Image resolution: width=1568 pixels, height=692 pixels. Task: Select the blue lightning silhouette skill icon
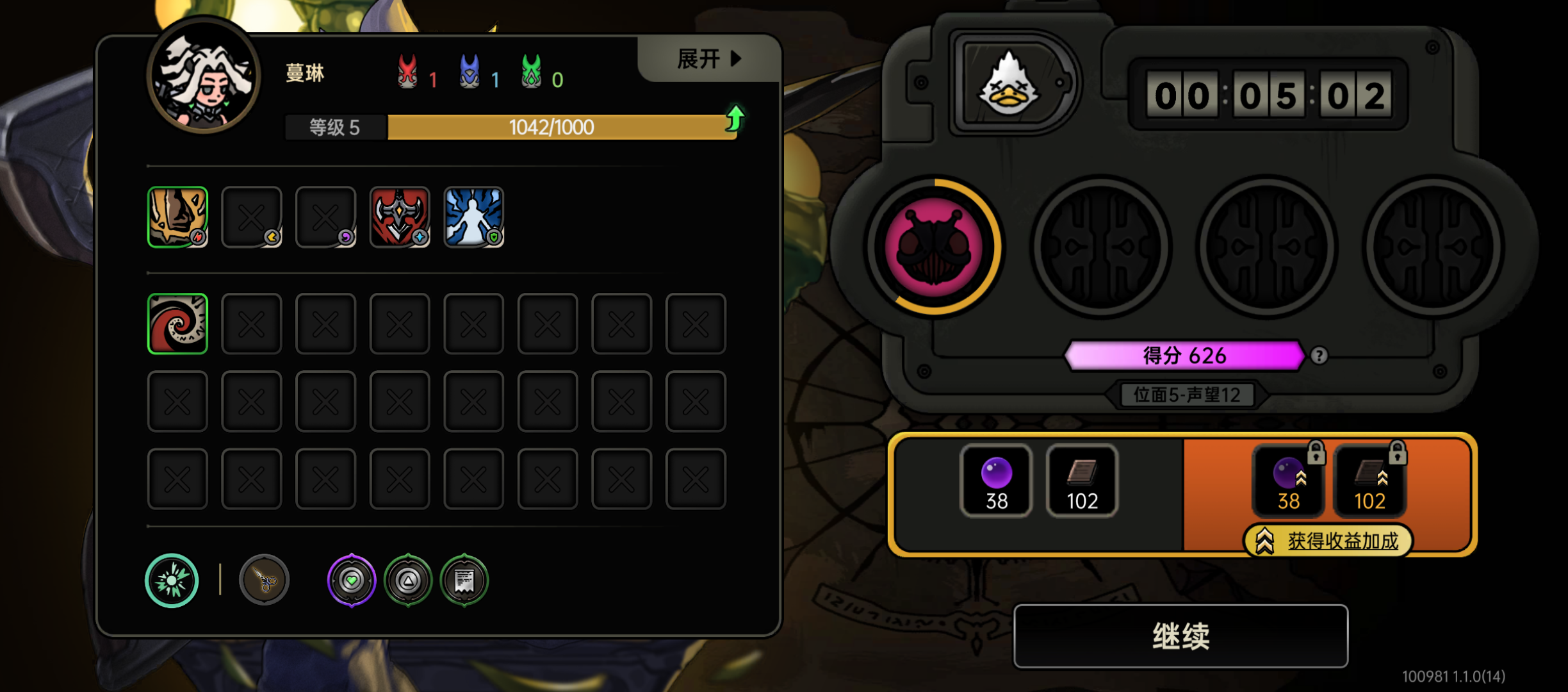pos(474,217)
